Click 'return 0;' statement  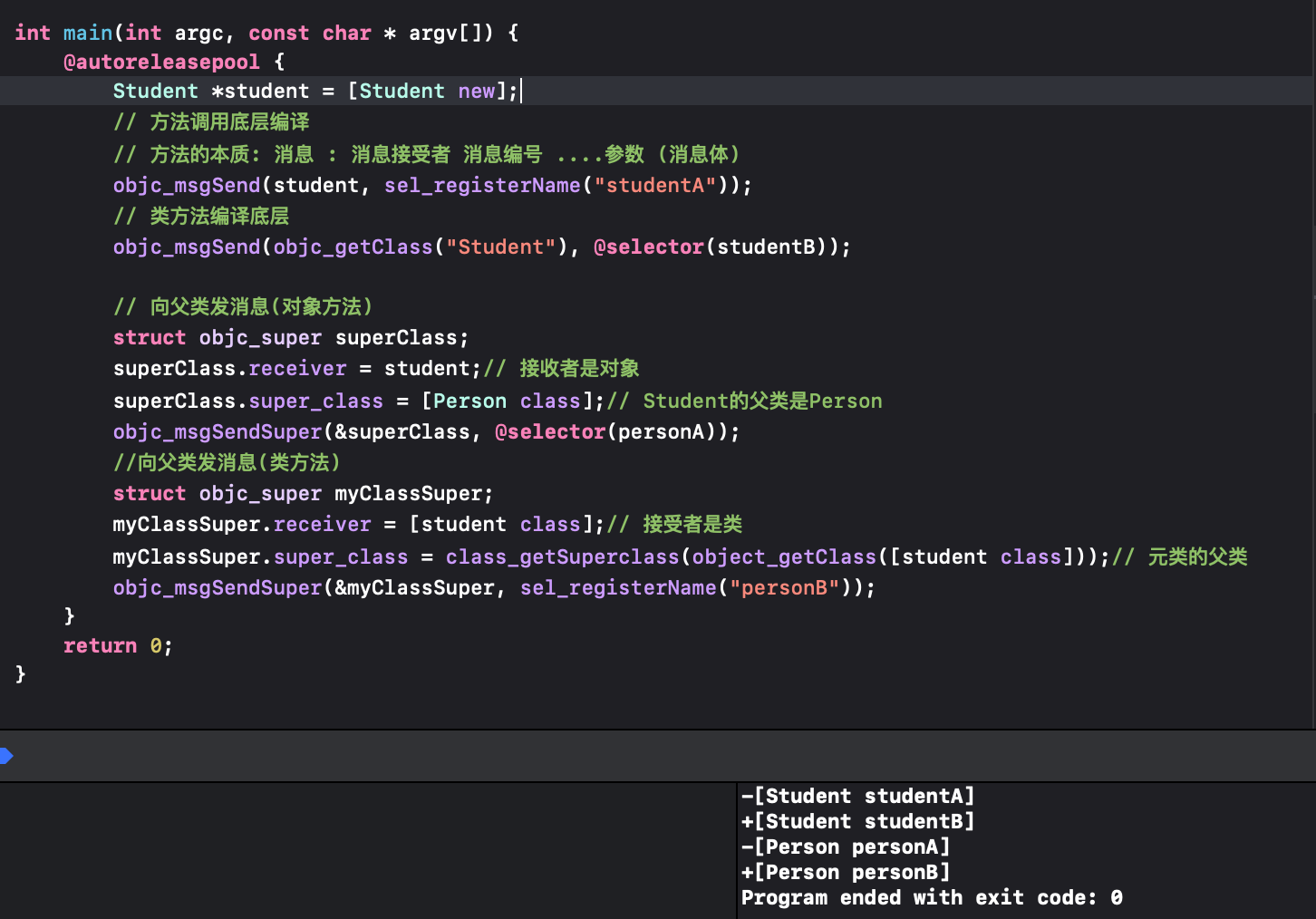click(x=118, y=645)
